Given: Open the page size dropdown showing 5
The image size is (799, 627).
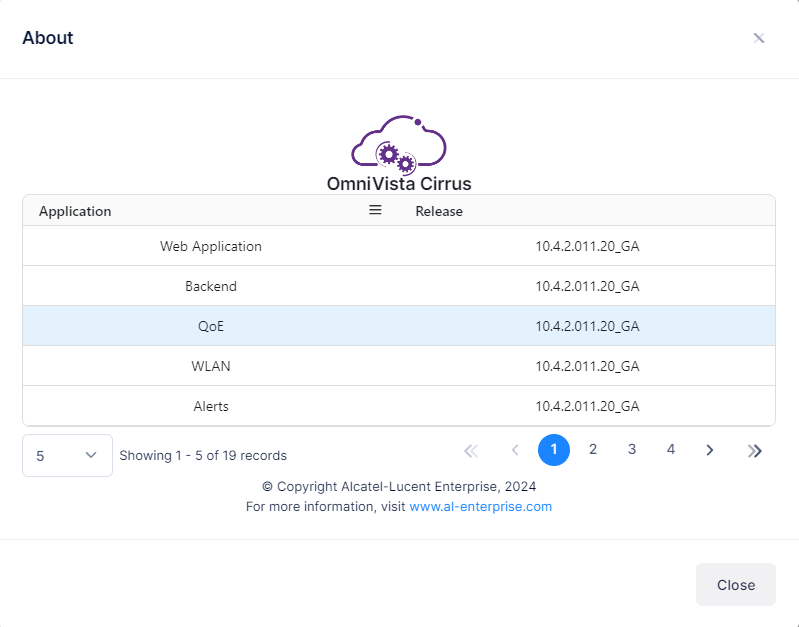Looking at the screenshot, I should click(67, 456).
